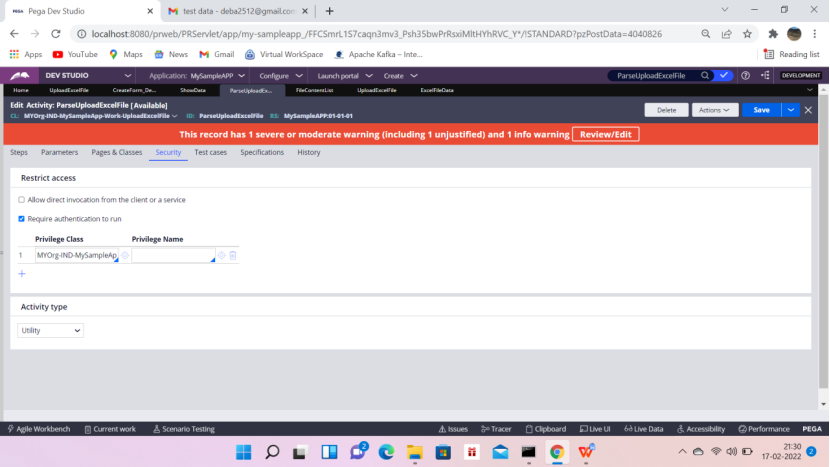This screenshot has height=467, width=830.
Task: Open the Live Data tool
Action: (644, 429)
